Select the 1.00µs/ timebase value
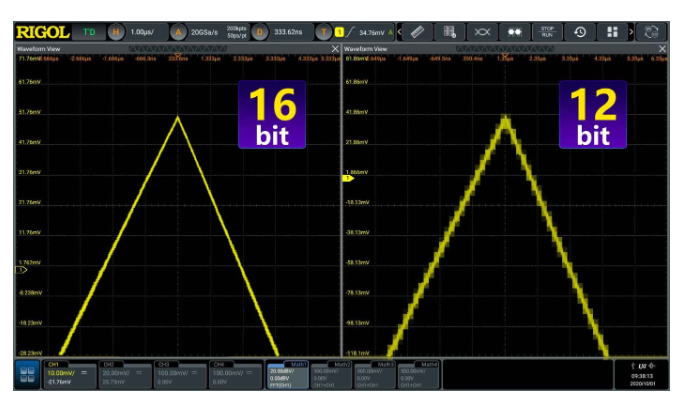The width and height of the screenshot is (689, 408). point(142,32)
